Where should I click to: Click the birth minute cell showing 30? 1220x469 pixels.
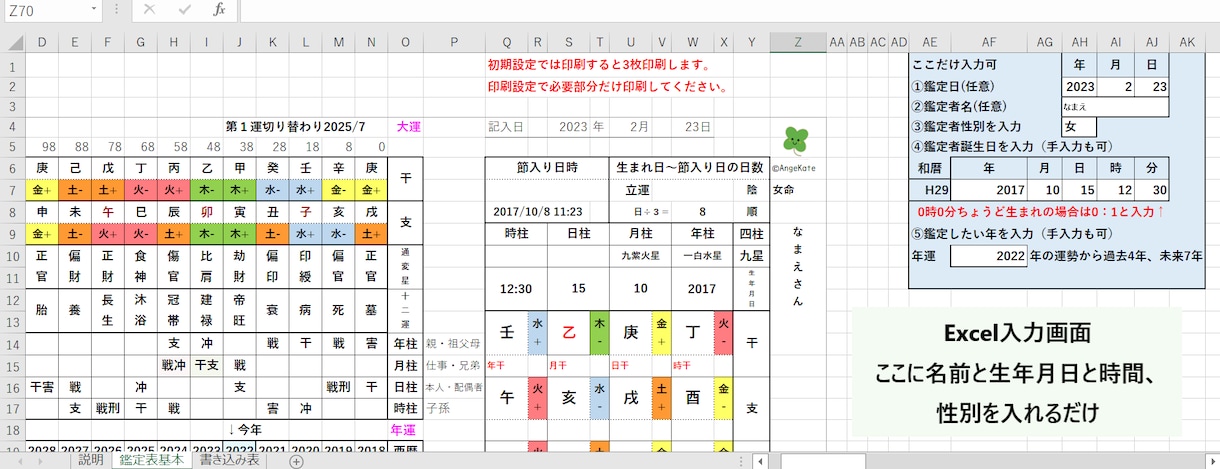coord(1151,189)
